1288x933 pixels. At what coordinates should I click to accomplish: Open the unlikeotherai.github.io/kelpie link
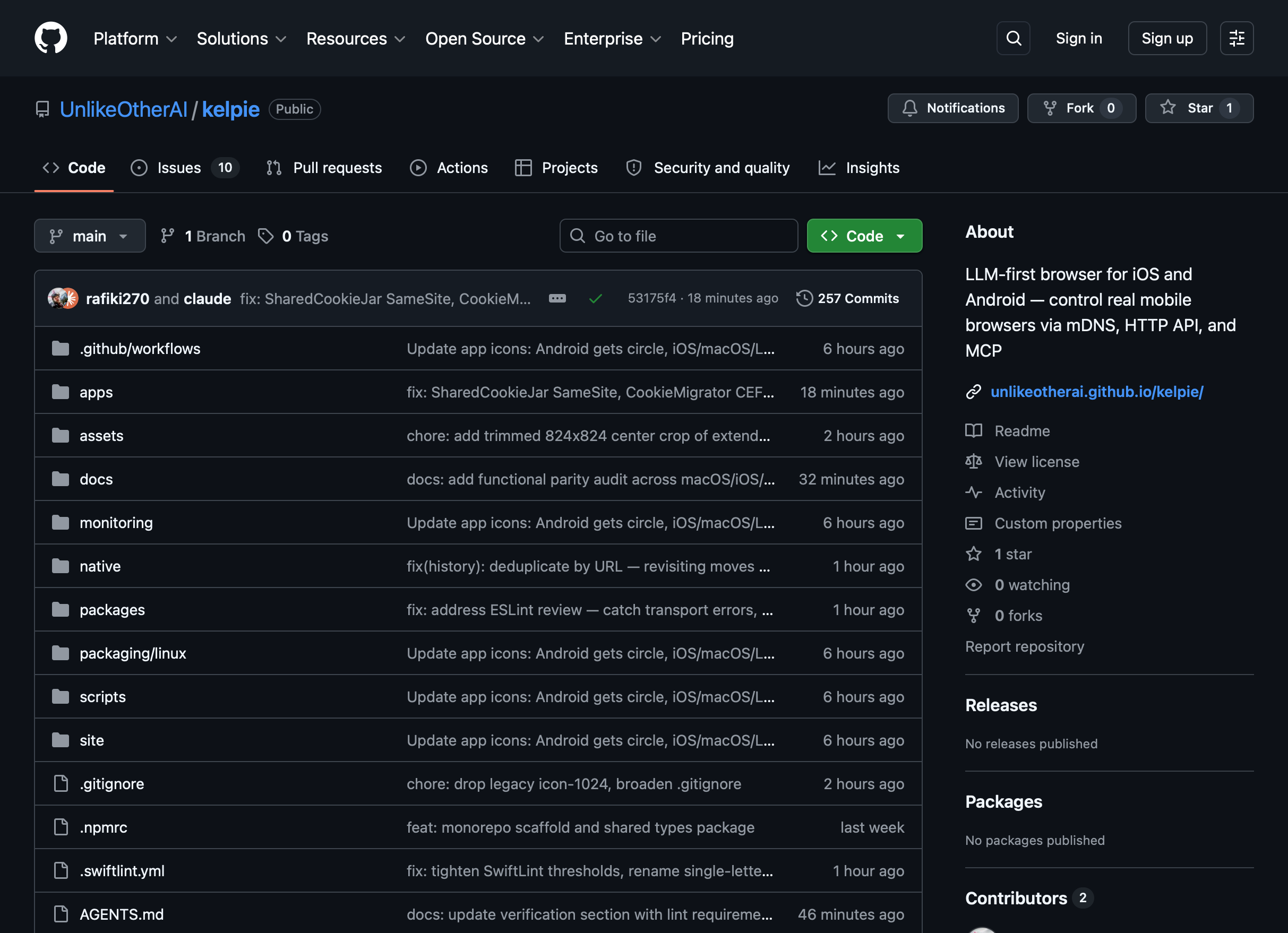tap(1097, 392)
